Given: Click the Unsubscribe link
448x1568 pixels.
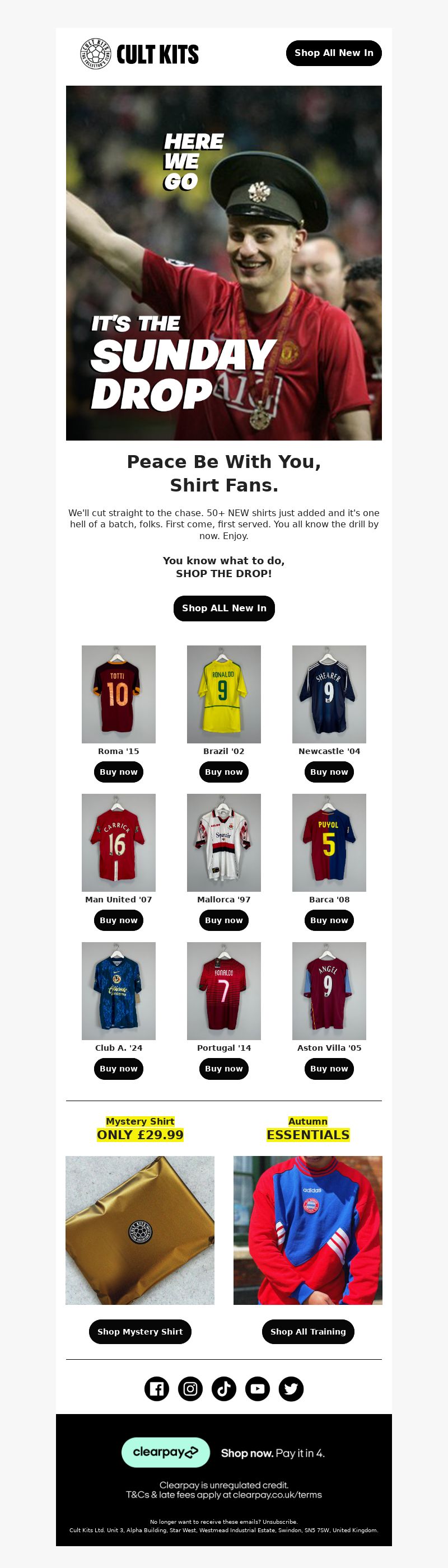Looking at the screenshot, I should [x=280, y=1522].
